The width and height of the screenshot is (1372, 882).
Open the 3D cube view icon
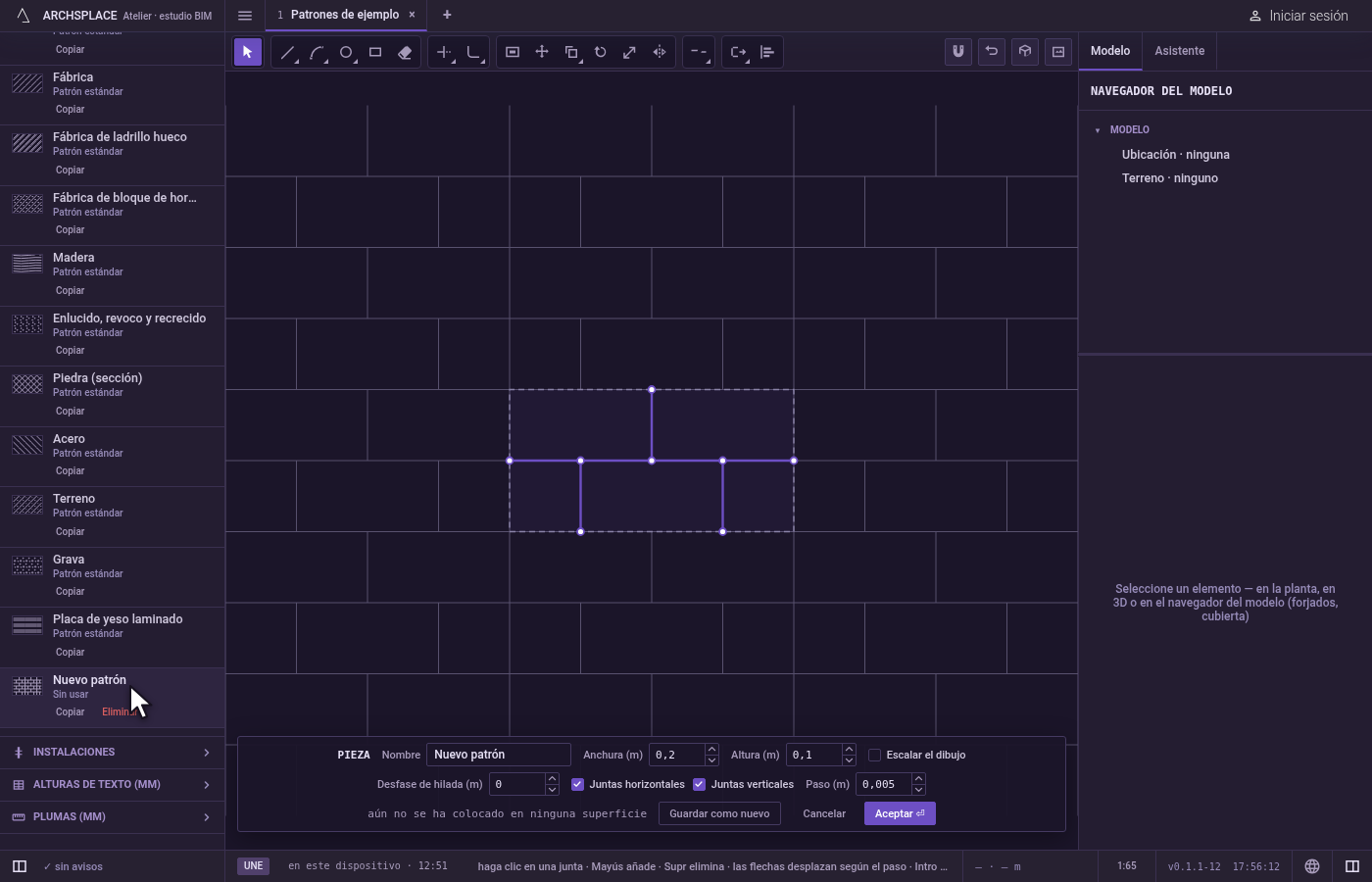pos(1025,52)
